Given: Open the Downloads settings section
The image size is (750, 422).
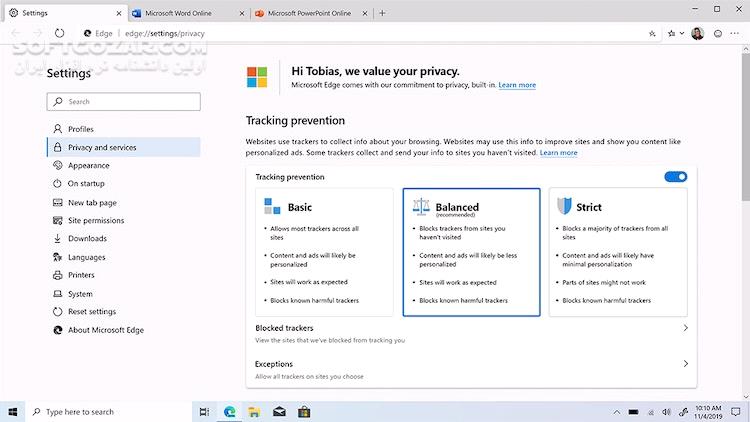Looking at the screenshot, I should 123,238.
